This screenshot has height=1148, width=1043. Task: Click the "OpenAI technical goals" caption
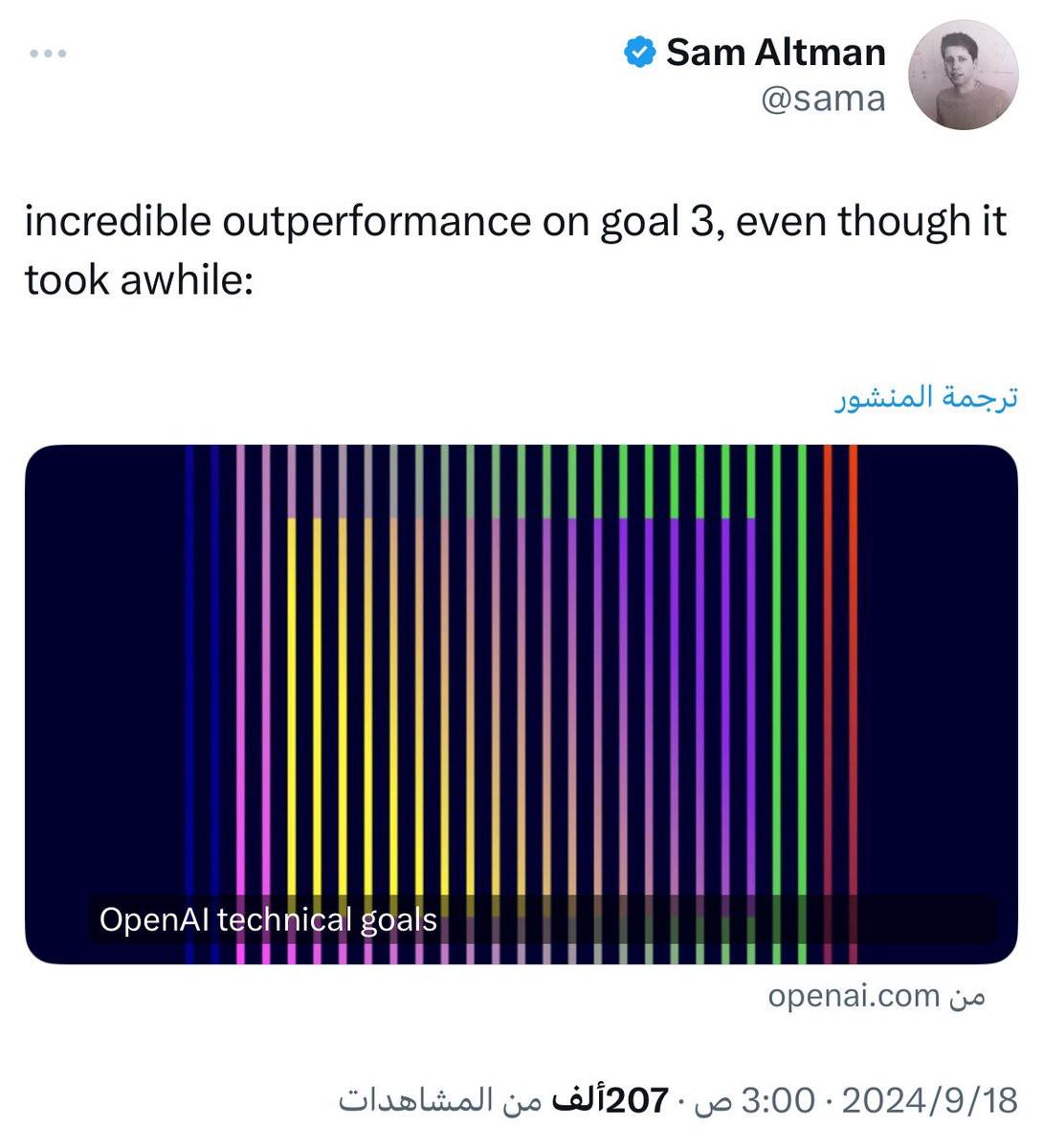(x=268, y=920)
